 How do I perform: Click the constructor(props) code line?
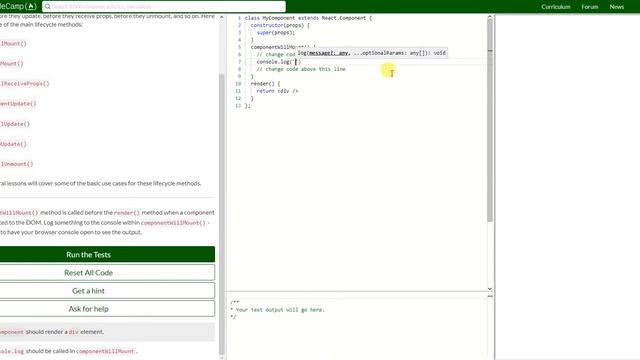[280, 25]
